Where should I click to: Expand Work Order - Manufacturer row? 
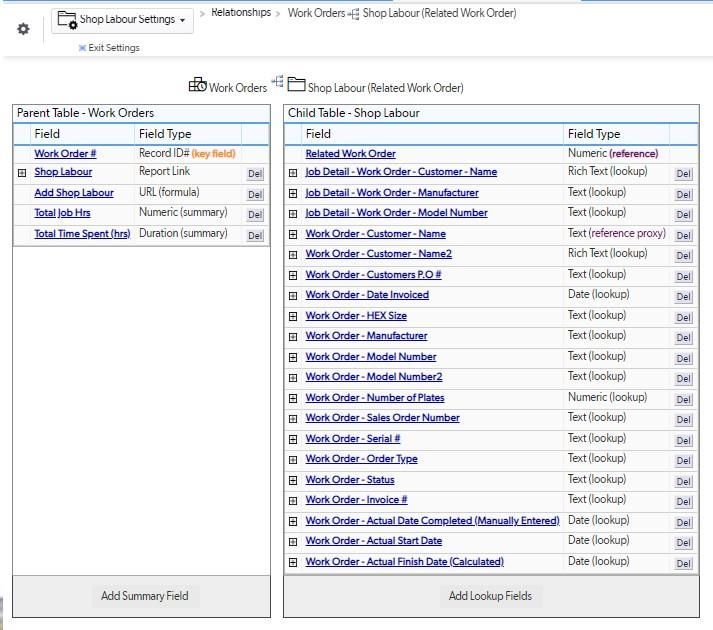(x=293, y=337)
